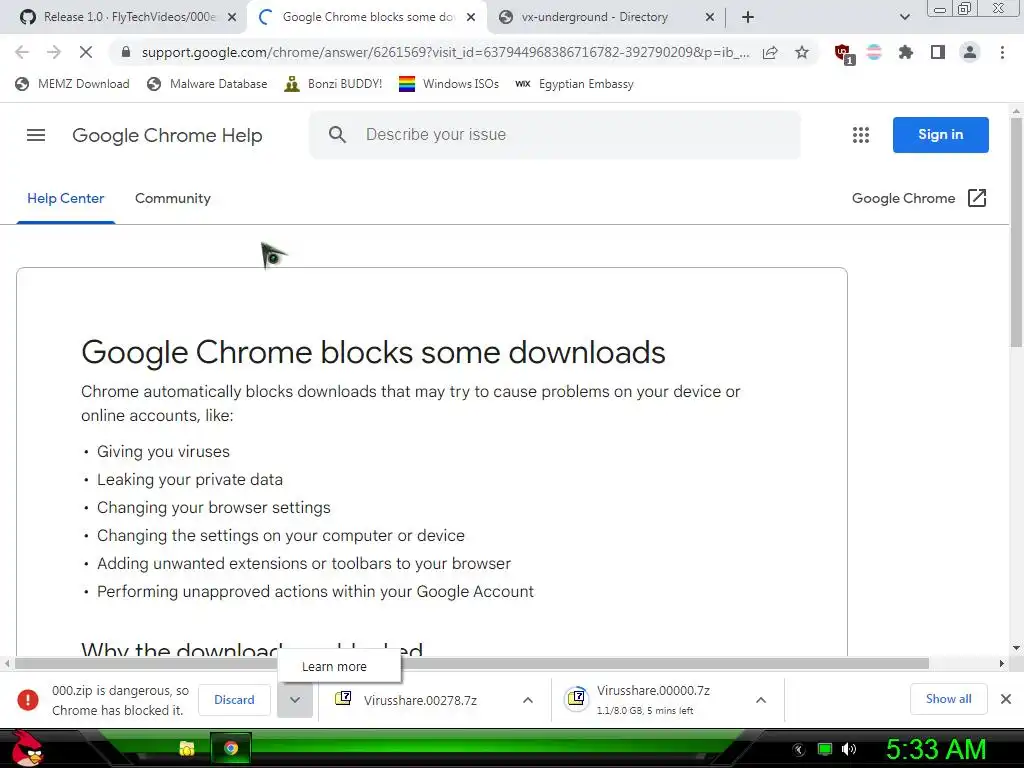
Task: Open the Google Chrome Help hamburger menu
Action: point(36,135)
